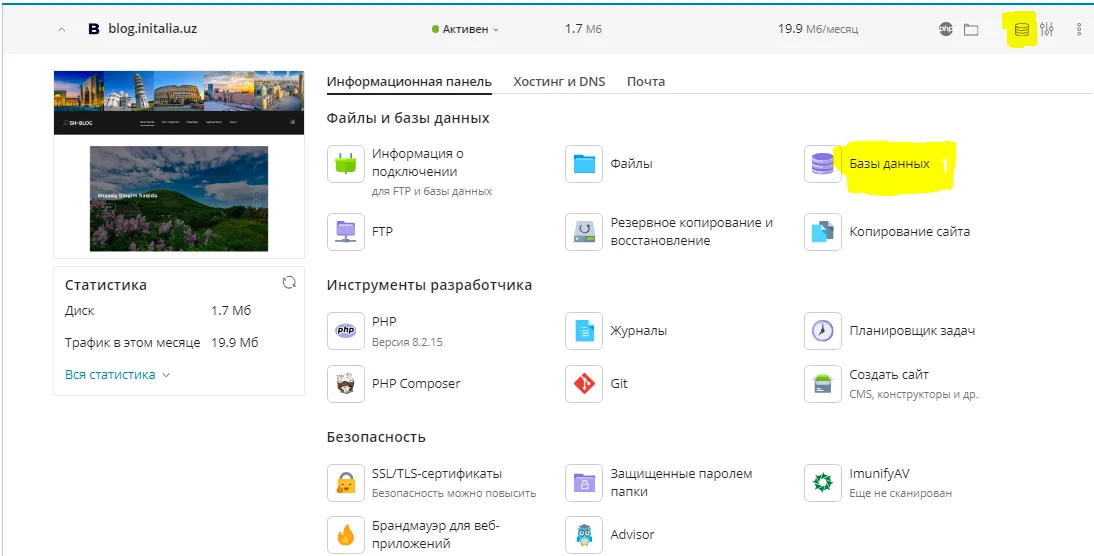
Task: Open the Advisor owl icon
Action: (x=583, y=535)
